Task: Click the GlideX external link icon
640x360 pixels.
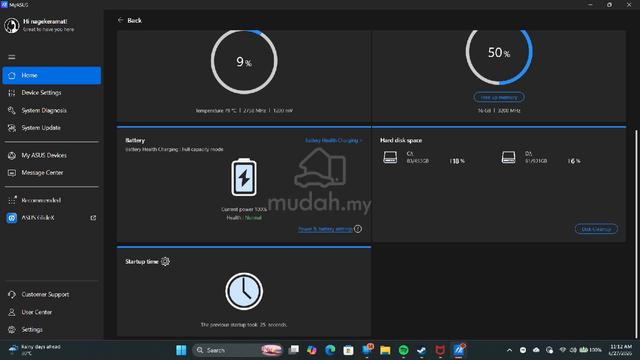Action: click(x=93, y=218)
